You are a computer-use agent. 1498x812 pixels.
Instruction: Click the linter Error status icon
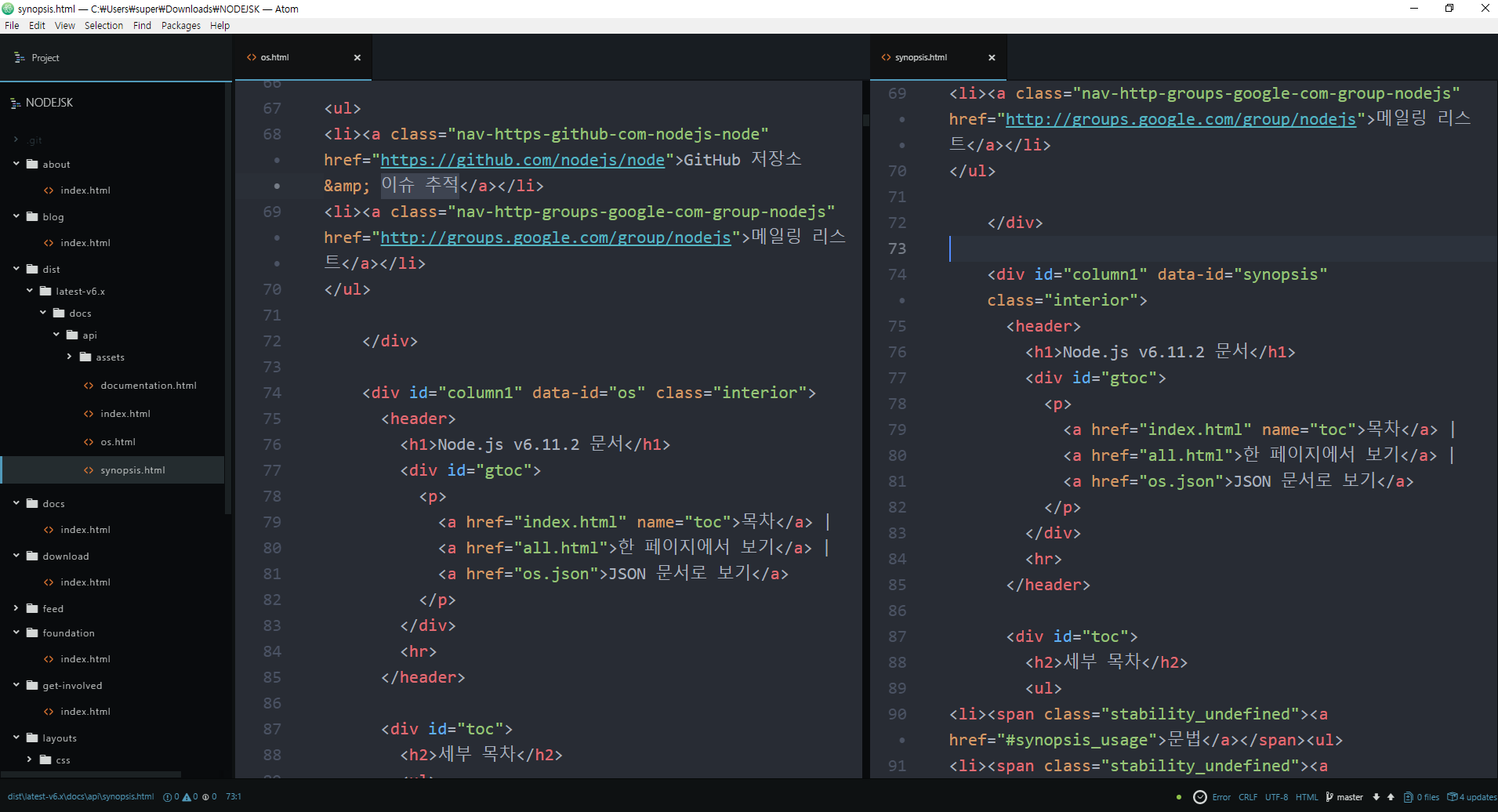tap(1199, 797)
